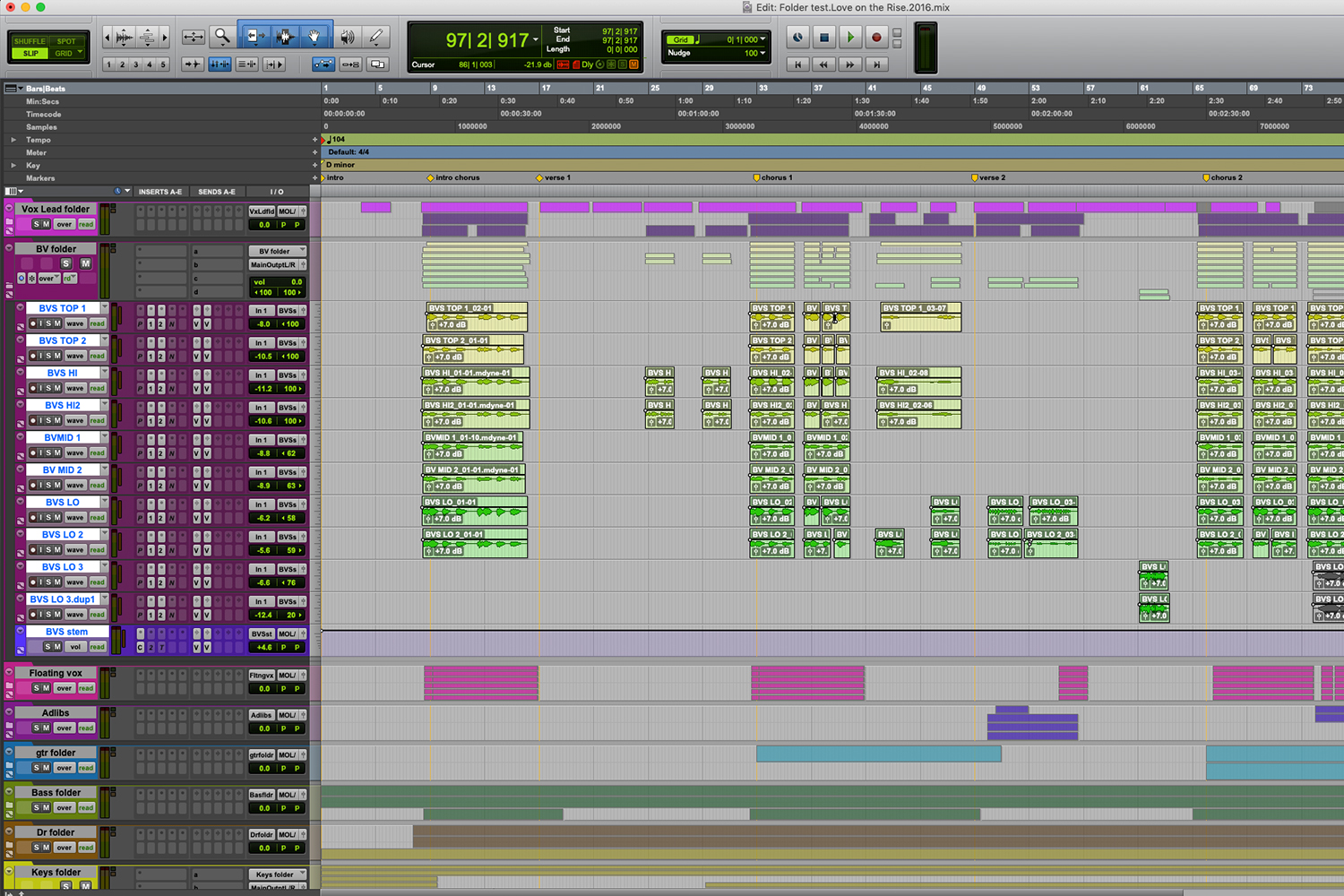Click Return to Zero transport button
The image size is (1344, 896).
pyautogui.click(x=797, y=65)
